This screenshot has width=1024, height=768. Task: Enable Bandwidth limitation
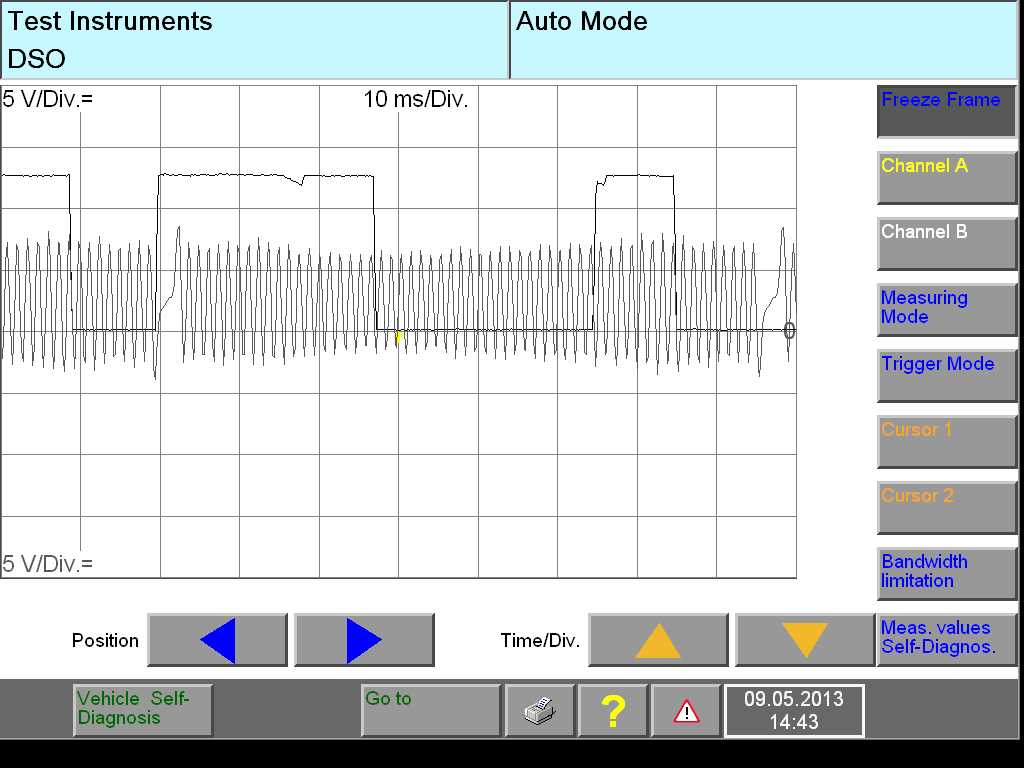click(946, 573)
